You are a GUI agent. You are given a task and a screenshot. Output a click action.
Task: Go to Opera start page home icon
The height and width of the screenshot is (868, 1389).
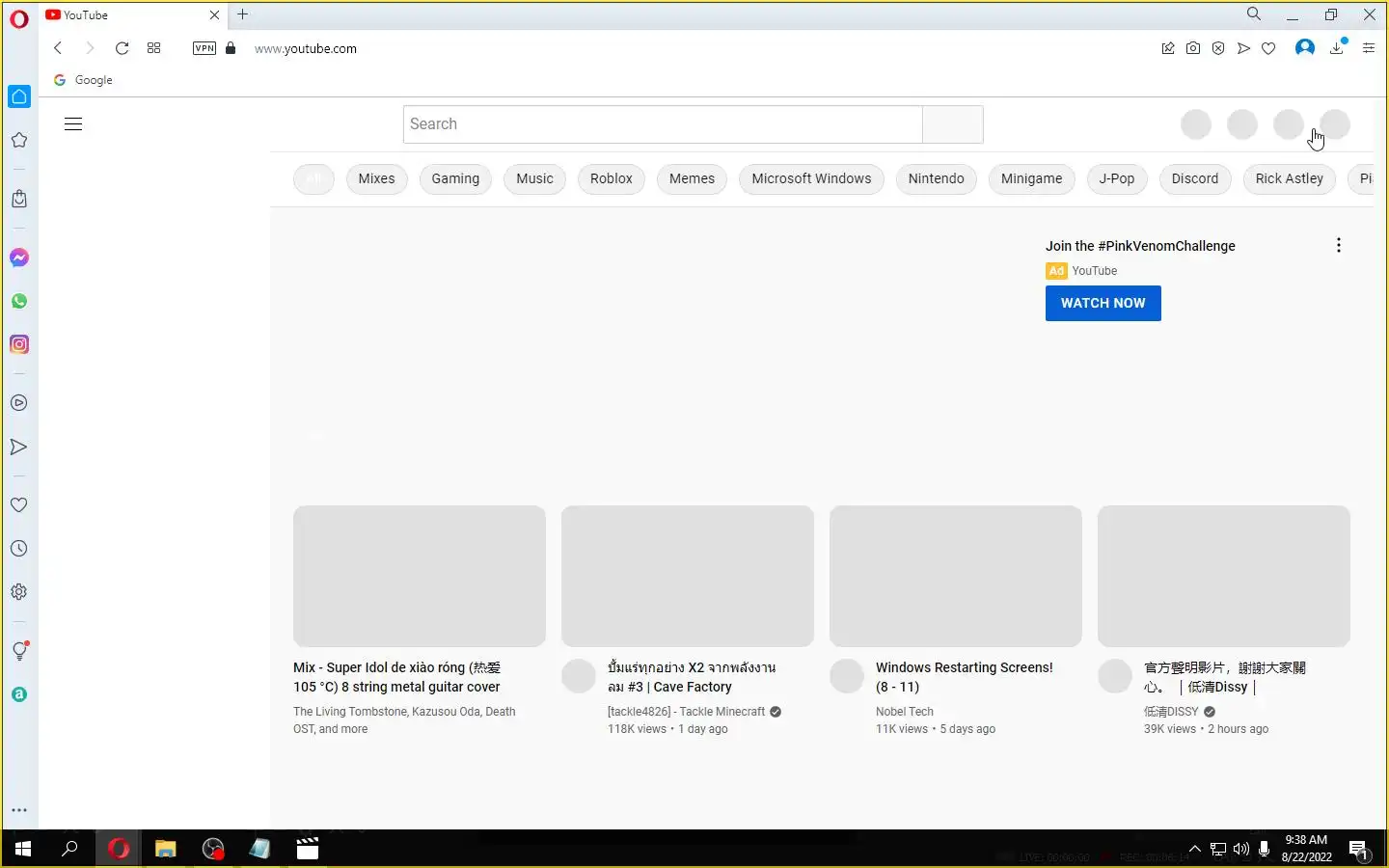pos(19,96)
